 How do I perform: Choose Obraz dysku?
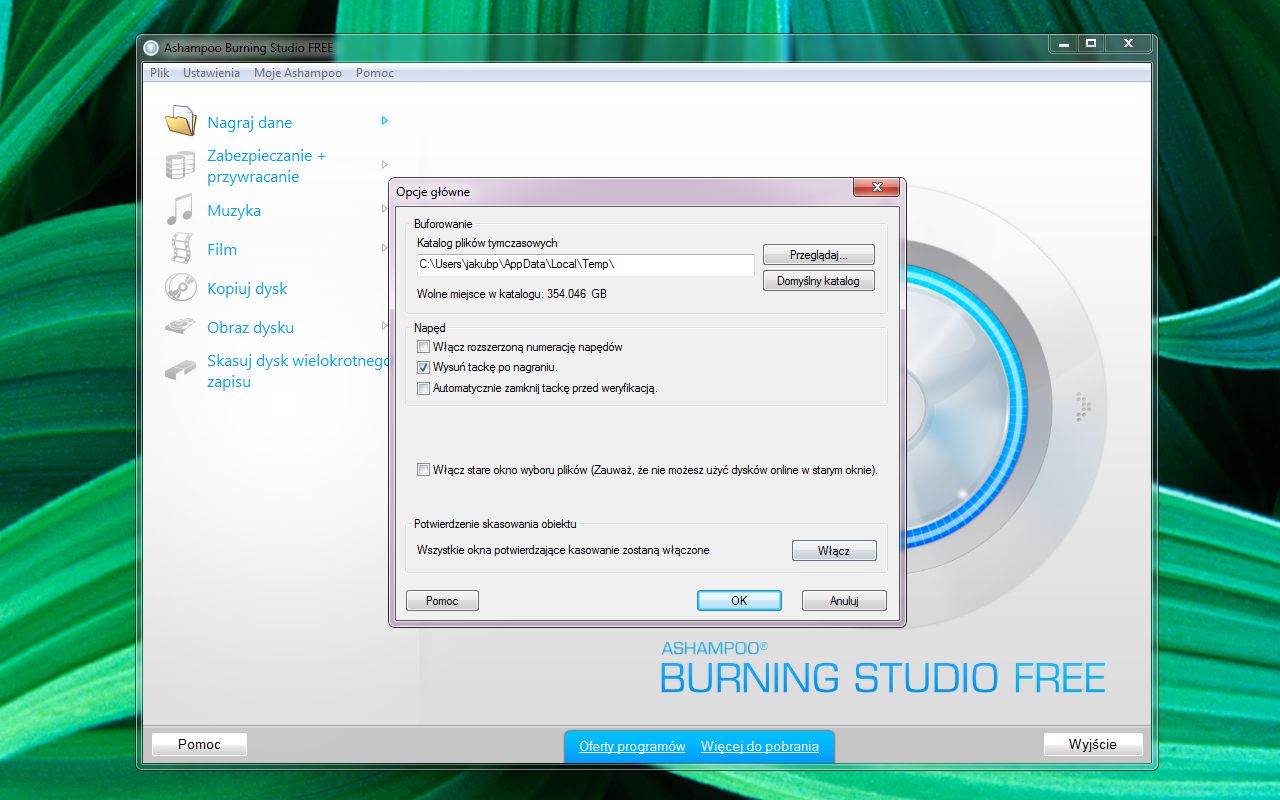click(x=250, y=327)
